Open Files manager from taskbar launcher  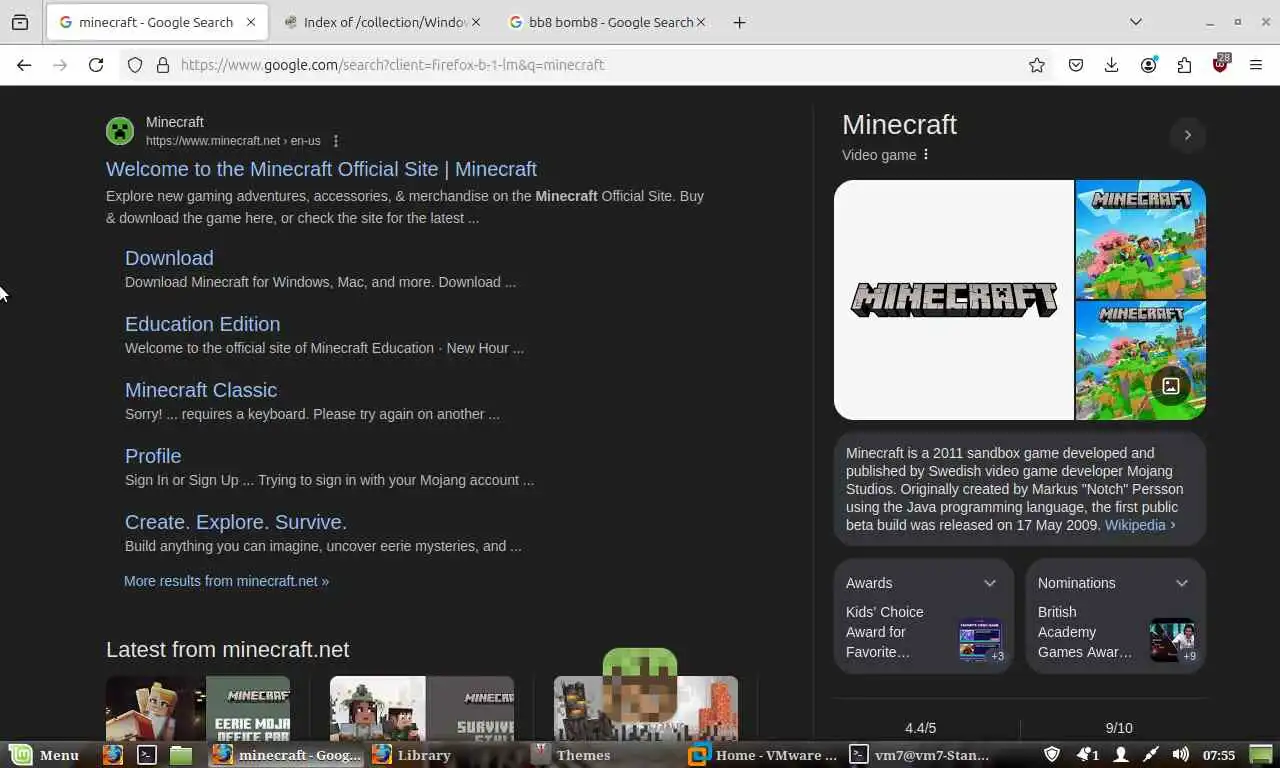[181, 755]
